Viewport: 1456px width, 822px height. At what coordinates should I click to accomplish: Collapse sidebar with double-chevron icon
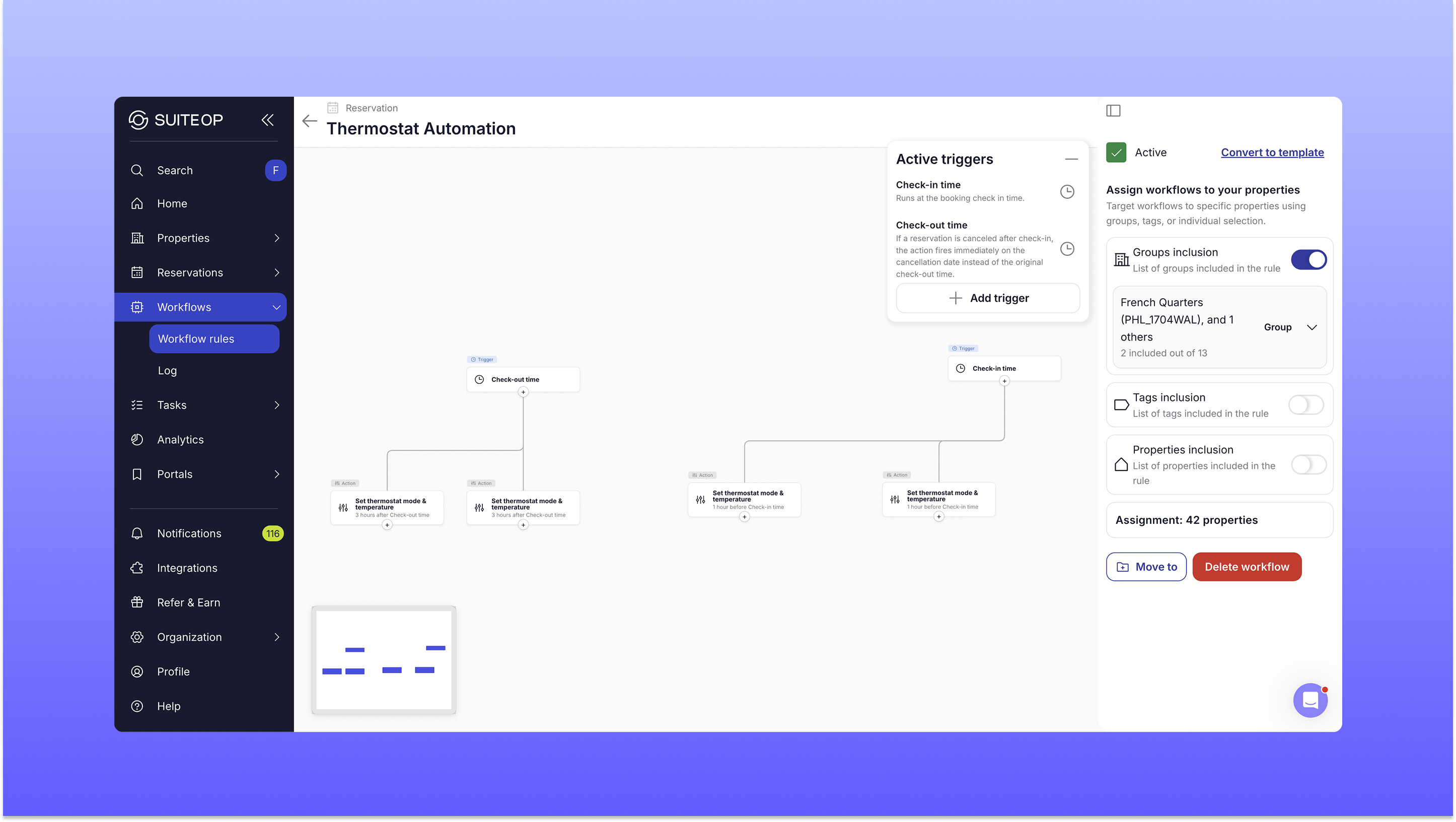tap(267, 120)
